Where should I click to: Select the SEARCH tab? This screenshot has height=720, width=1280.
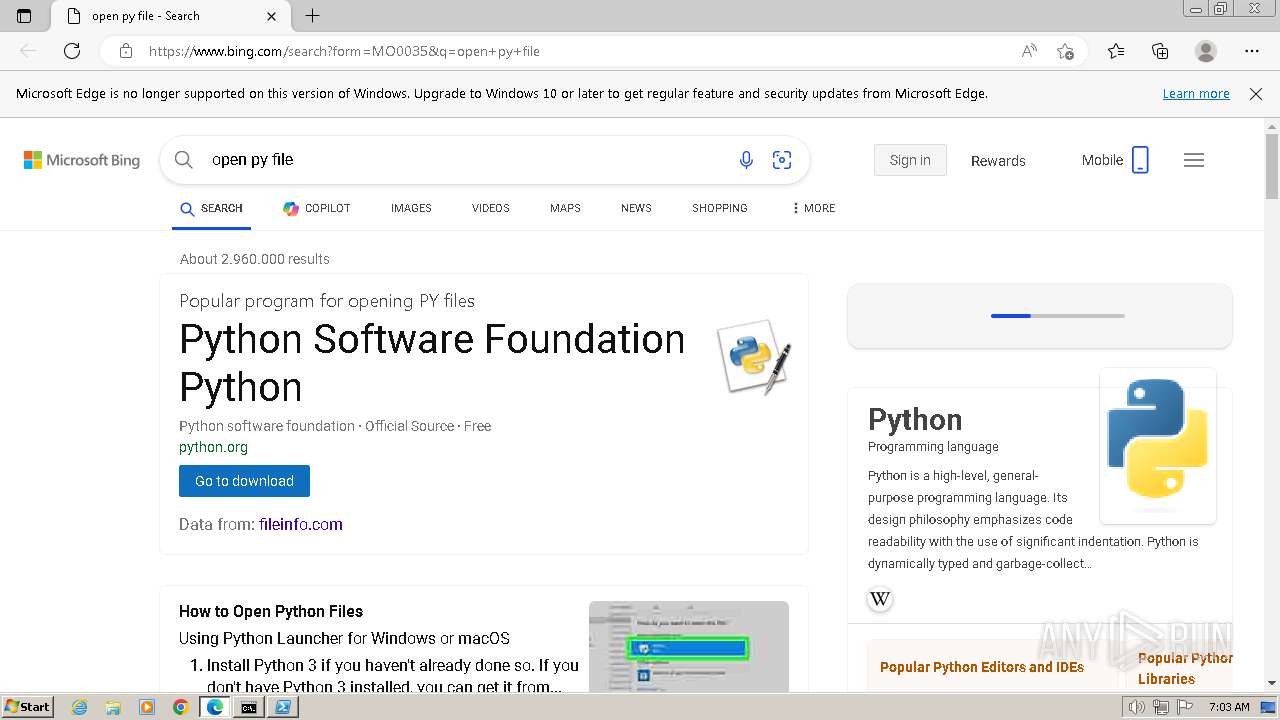pos(211,208)
